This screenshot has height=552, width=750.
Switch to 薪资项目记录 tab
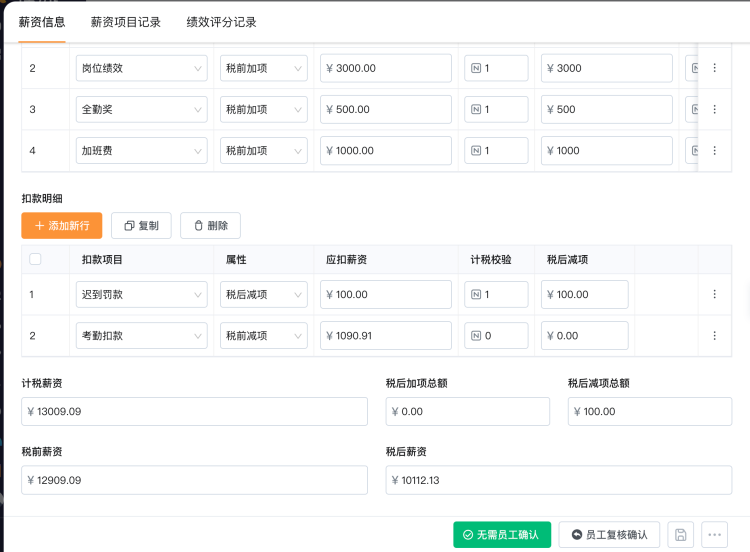[x=125, y=22]
